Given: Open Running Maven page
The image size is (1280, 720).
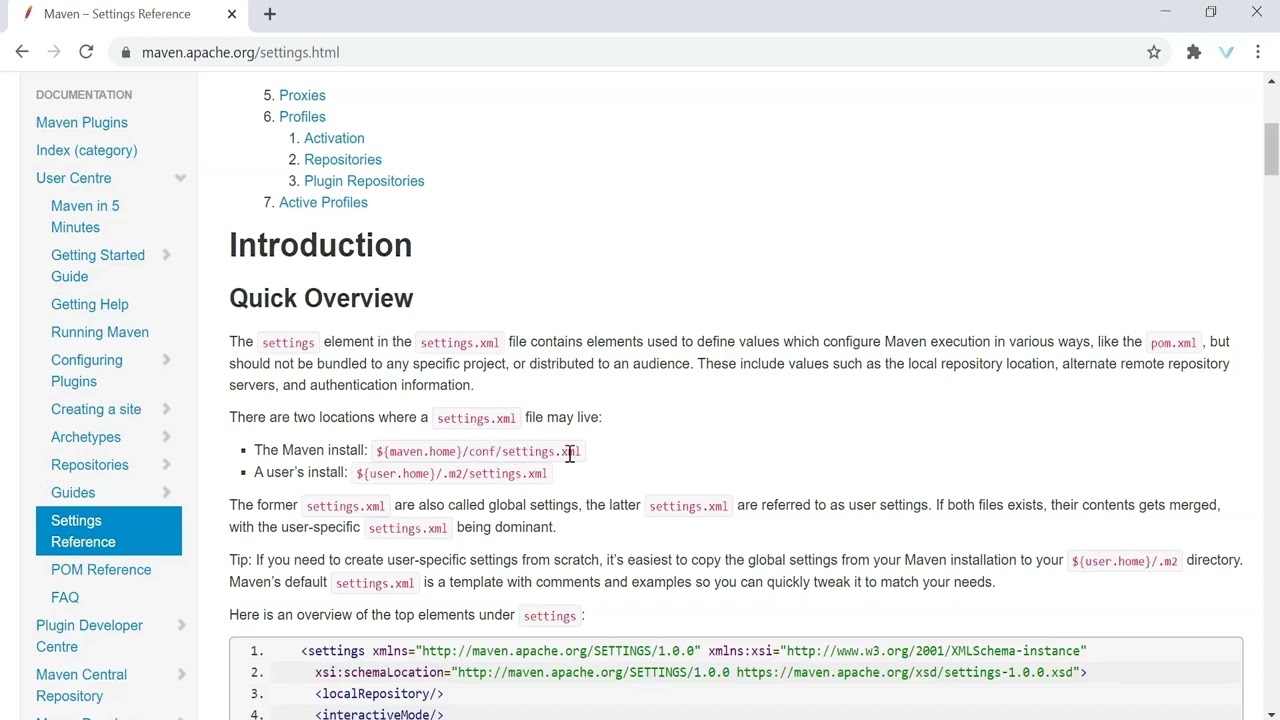Looking at the screenshot, I should pyautogui.click(x=100, y=332).
